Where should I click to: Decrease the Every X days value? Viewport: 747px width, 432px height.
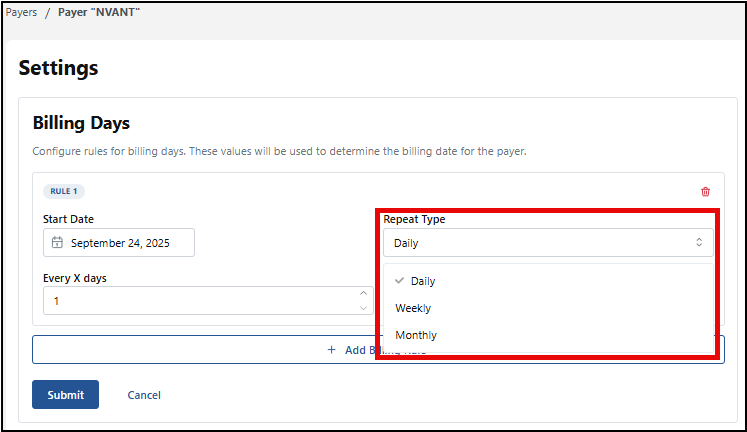362,307
